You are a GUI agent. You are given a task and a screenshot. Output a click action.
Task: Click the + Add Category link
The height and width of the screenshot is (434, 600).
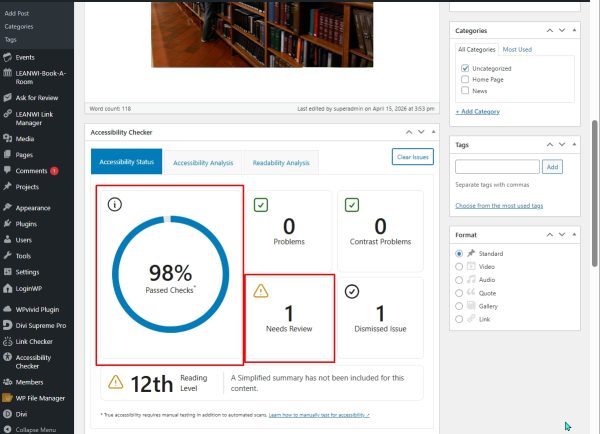(478, 111)
